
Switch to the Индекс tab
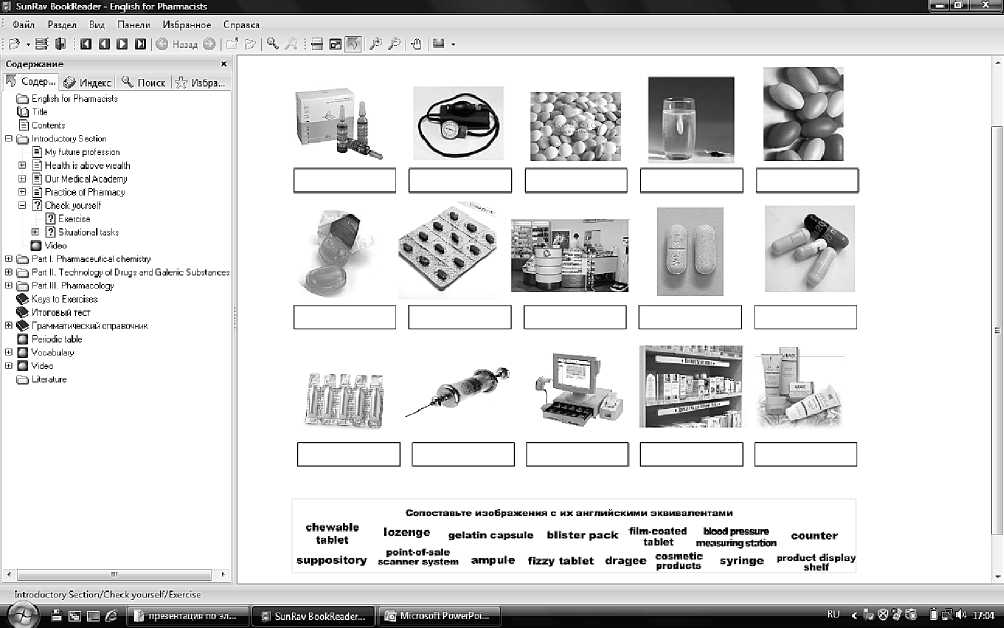[x=88, y=82]
